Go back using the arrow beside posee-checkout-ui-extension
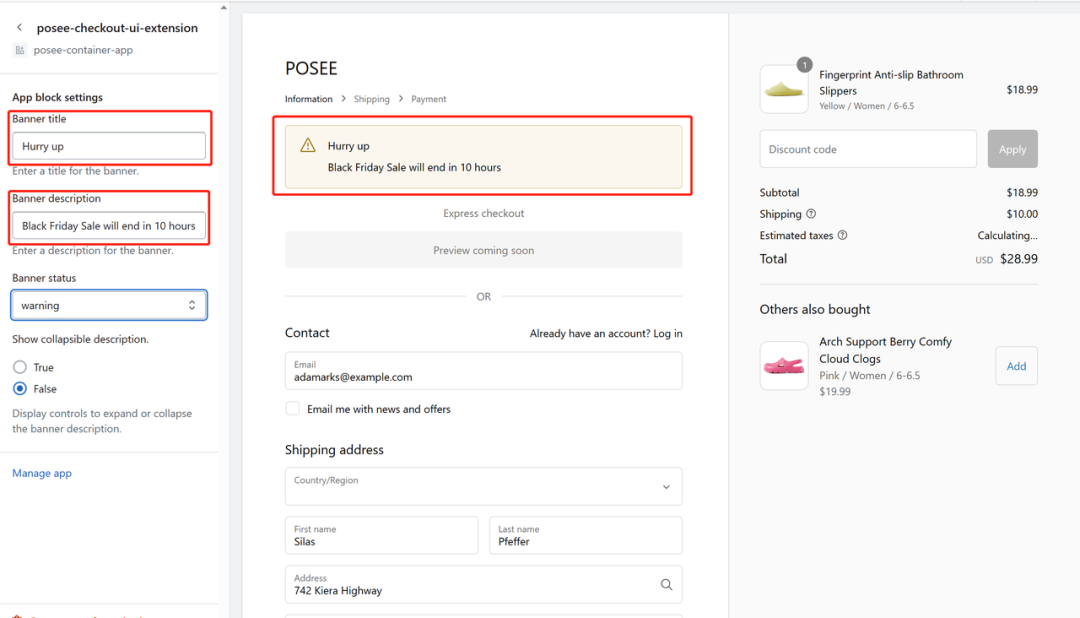Image resolution: width=1080 pixels, height=618 pixels. coord(19,28)
